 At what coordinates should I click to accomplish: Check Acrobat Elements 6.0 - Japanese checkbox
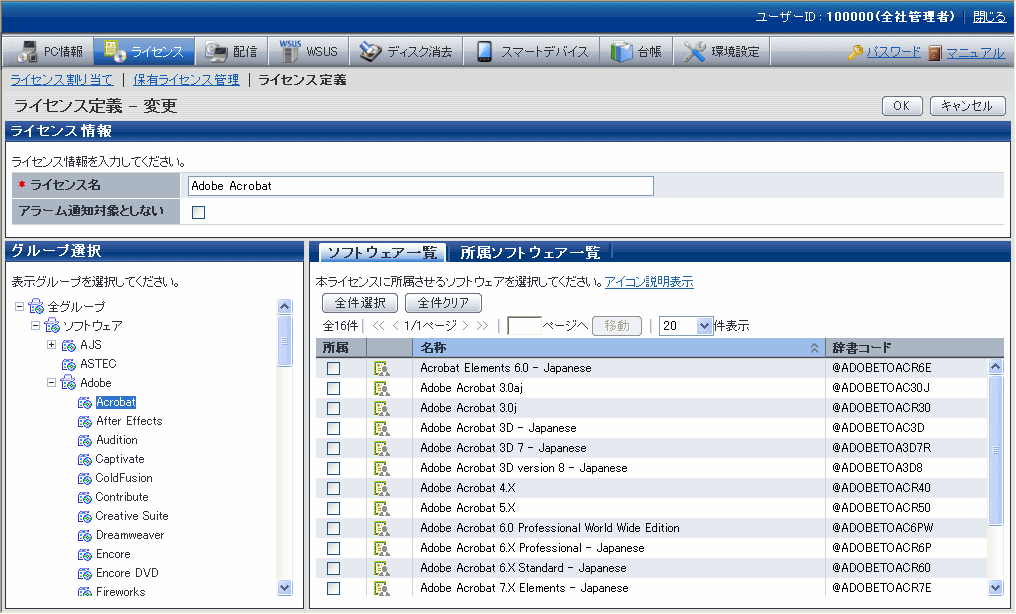[333, 369]
